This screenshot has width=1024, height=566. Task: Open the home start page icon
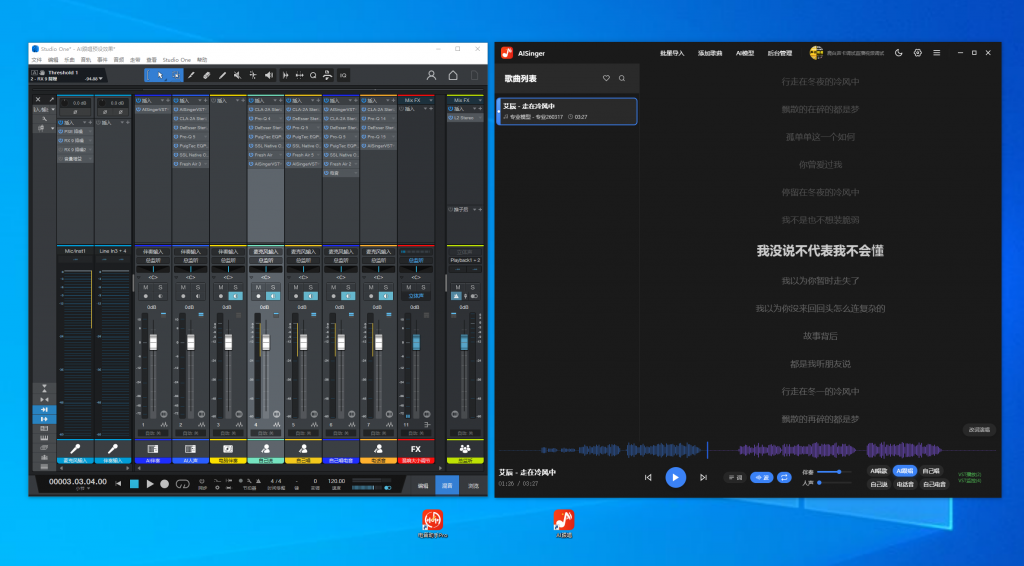[x=453, y=75]
